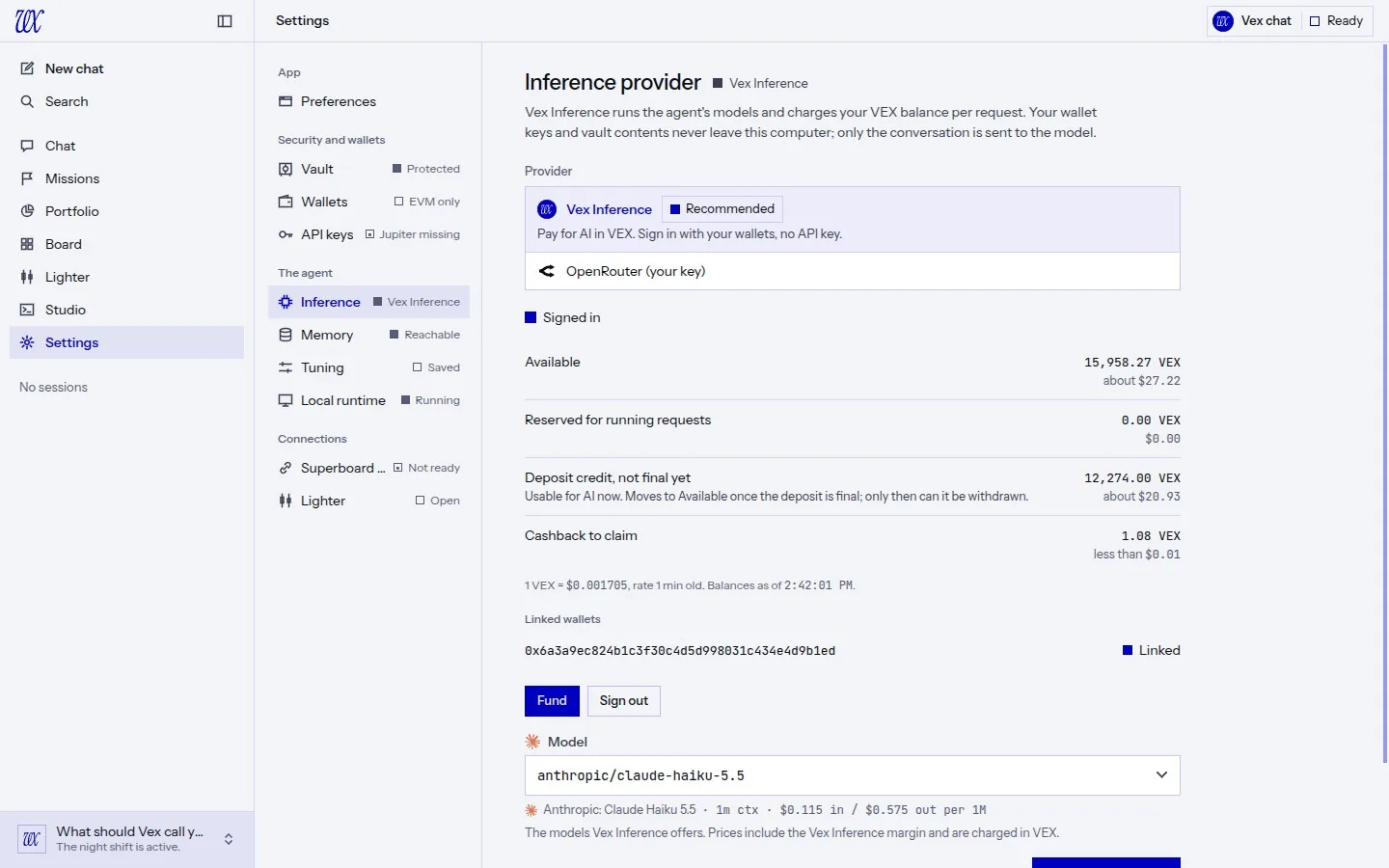Image resolution: width=1389 pixels, height=868 pixels.
Task: Click the Signed in status
Action: tap(562, 317)
